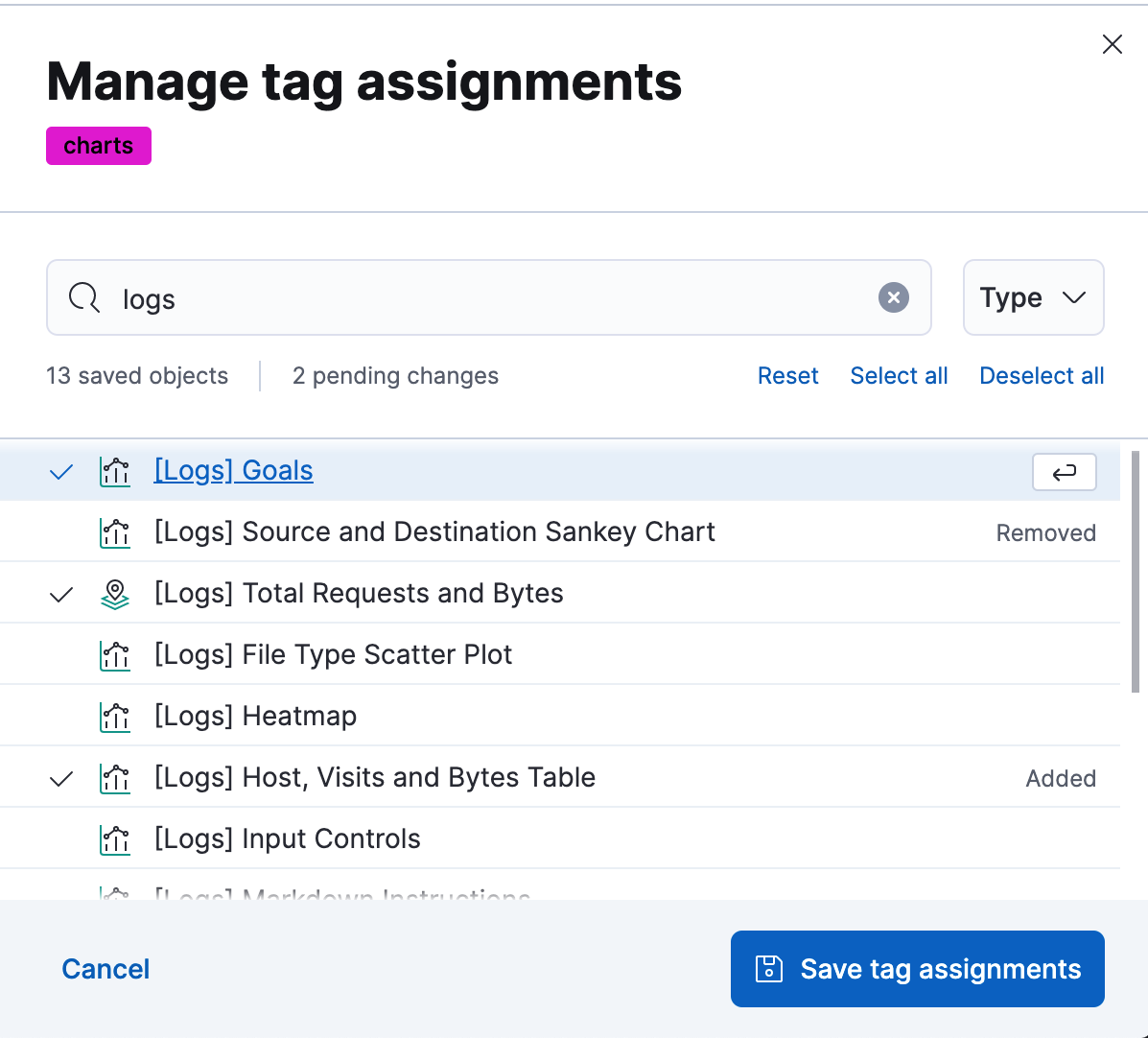Viewport: 1148px width, 1038px height.
Task: Click the chart icon beside [Logs] Heatmap
Action: pos(114,716)
